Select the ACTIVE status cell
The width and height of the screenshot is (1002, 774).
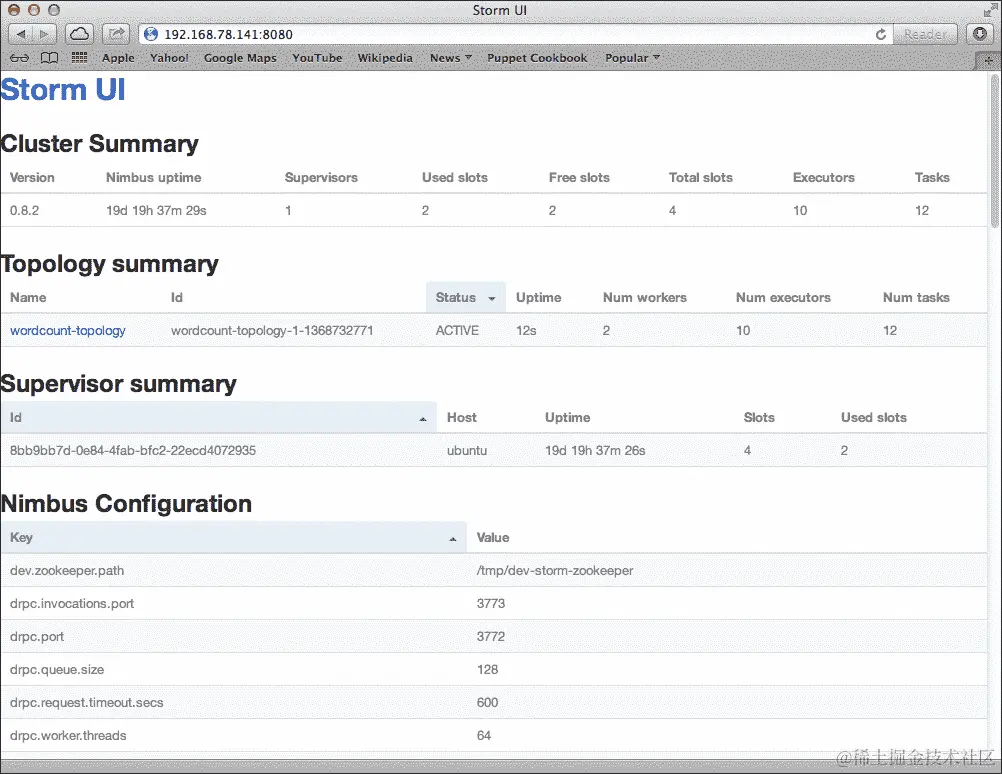pyautogui.click(x=457, y=330)
